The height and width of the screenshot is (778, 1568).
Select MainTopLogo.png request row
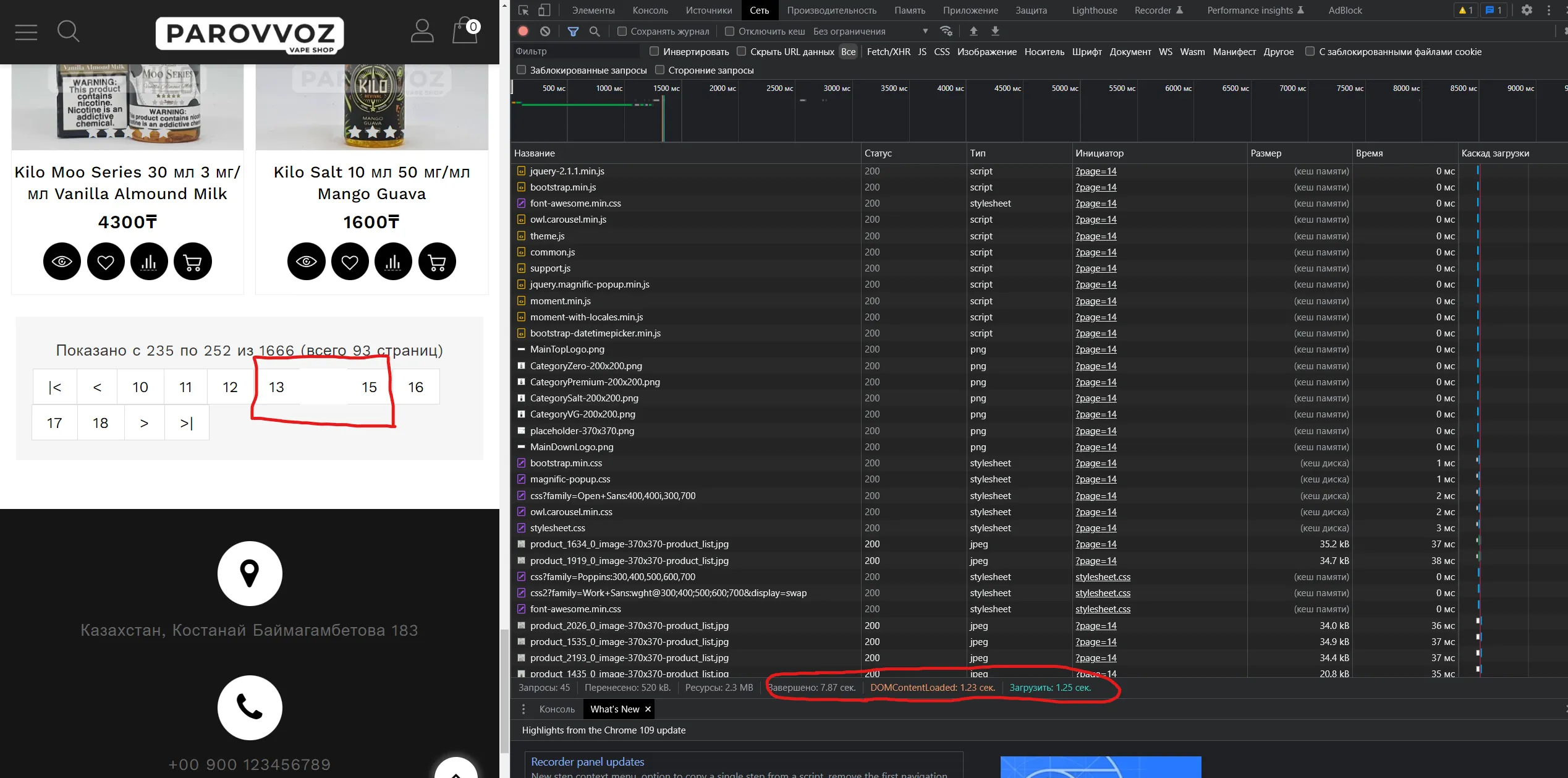(1038, 349)
